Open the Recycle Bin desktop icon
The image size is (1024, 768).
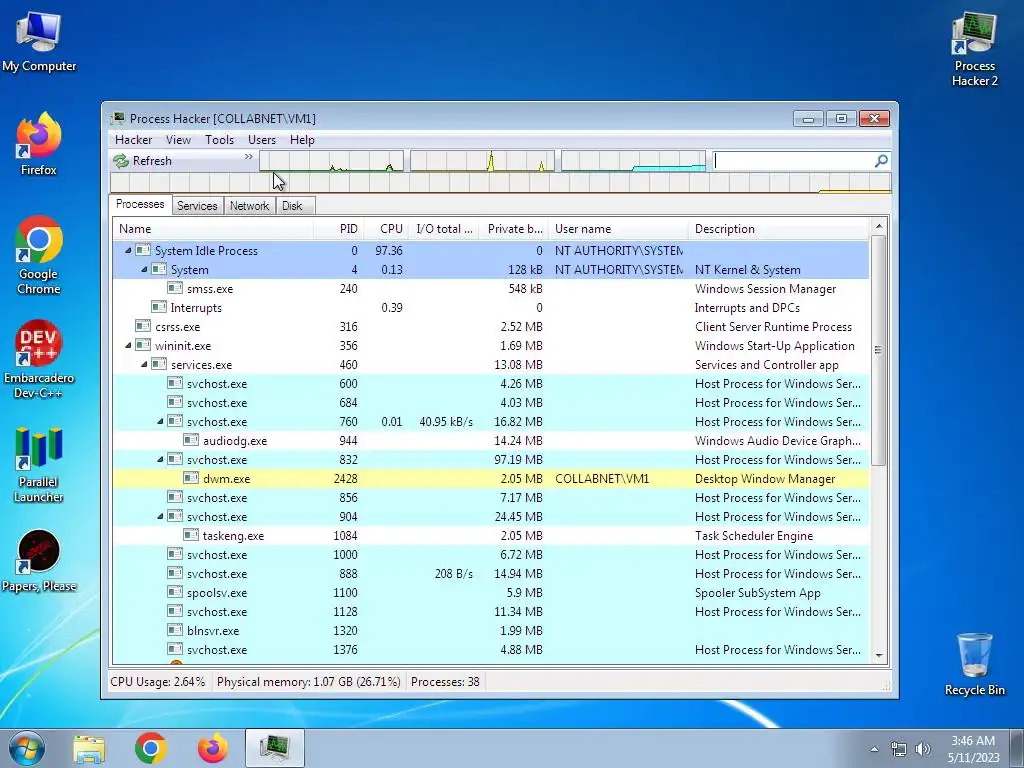coord(974,663)
